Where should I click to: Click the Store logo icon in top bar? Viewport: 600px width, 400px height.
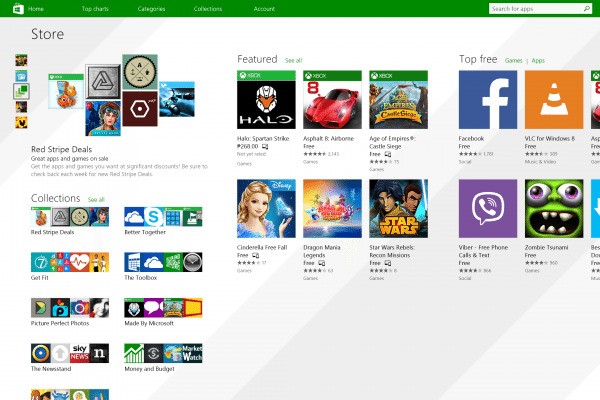[18, 8]
